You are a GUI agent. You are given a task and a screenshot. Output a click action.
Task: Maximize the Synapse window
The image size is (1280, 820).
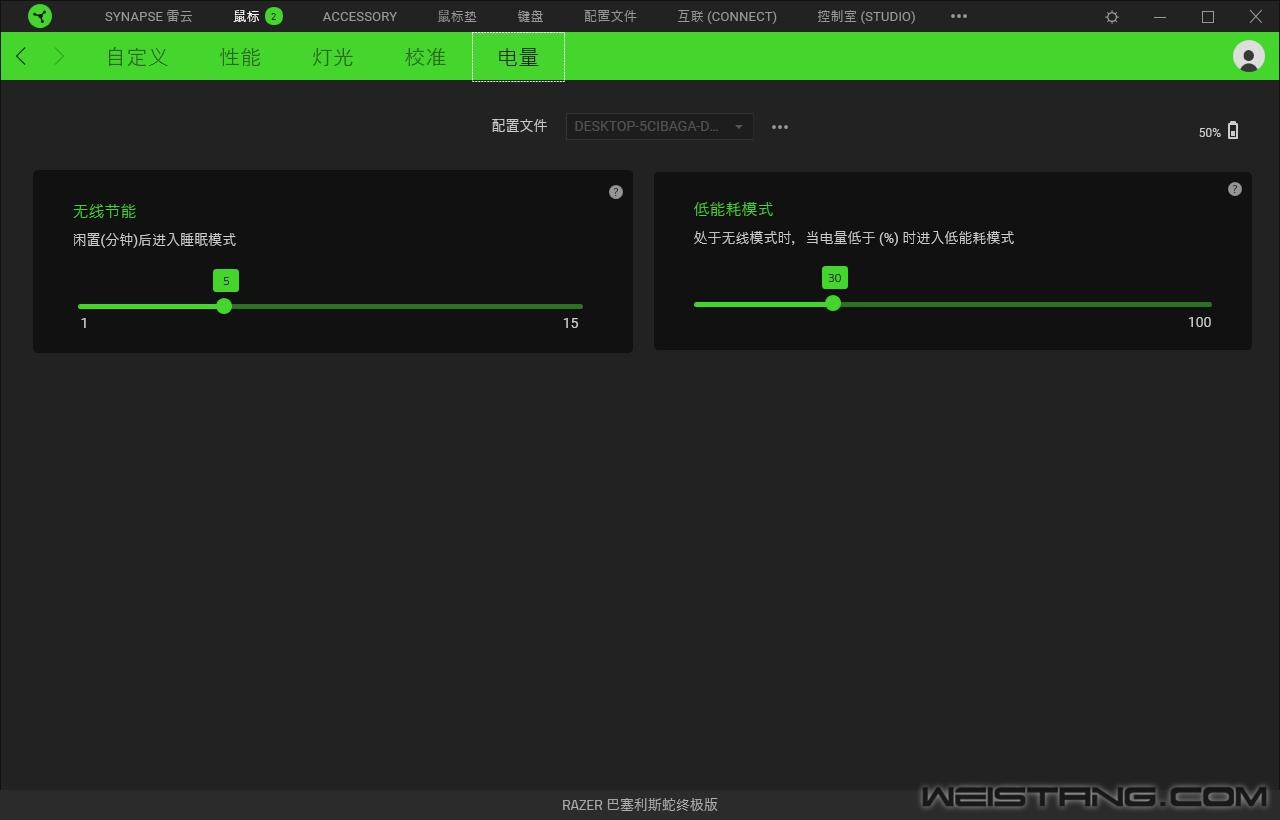1208,17
